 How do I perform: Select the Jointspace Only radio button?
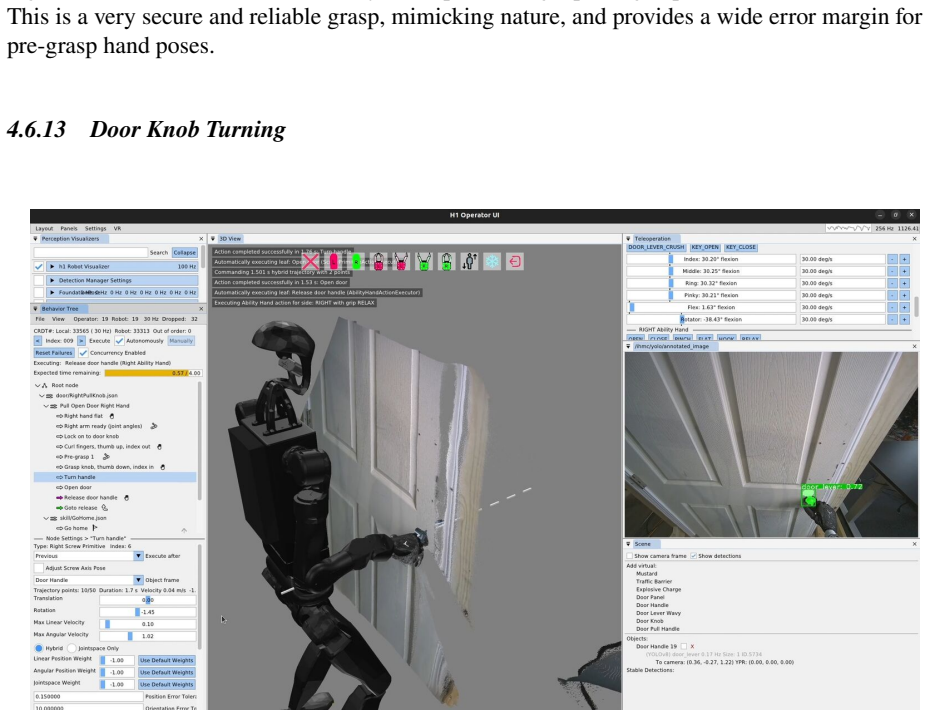72,648
